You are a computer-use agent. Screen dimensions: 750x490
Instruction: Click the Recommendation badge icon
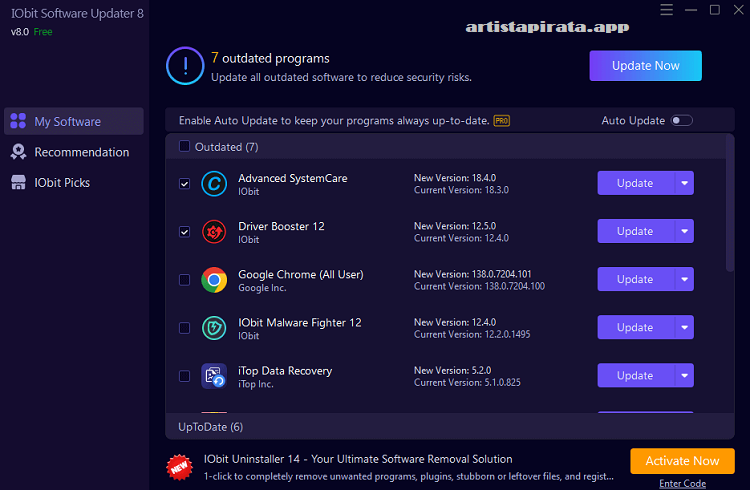coord(18,152)
